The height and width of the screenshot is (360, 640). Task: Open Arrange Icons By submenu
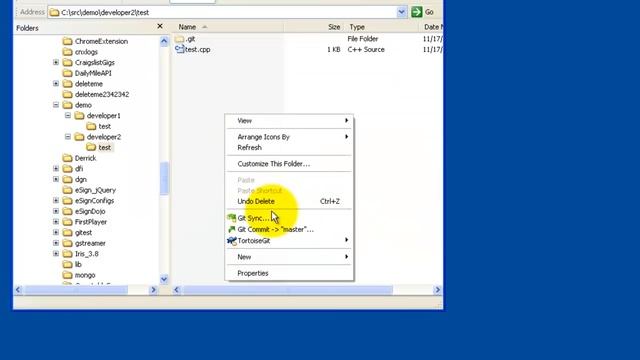(x=289, y=137)
